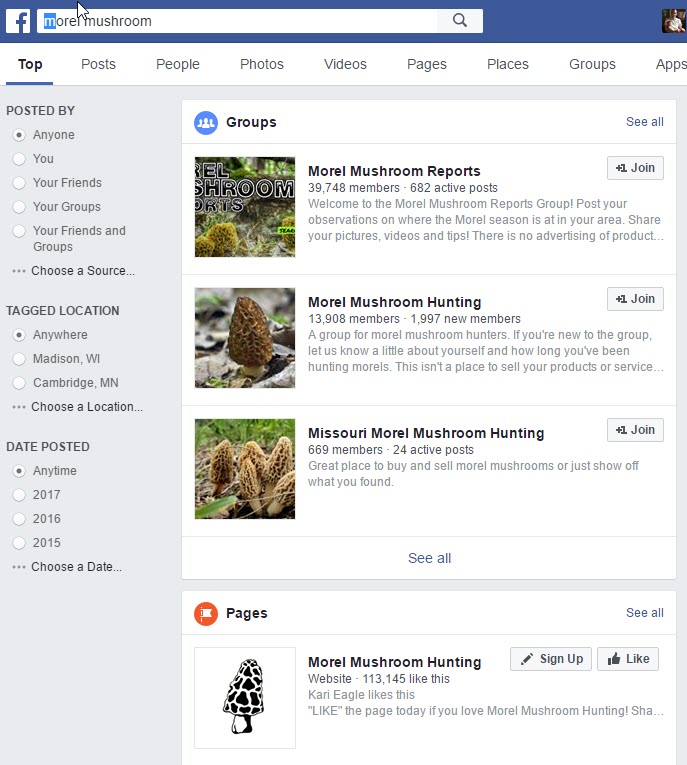The image size is (687, 765).
Task: Like the Morel Mushroom Hunting page
Action: tap(628, 659)
